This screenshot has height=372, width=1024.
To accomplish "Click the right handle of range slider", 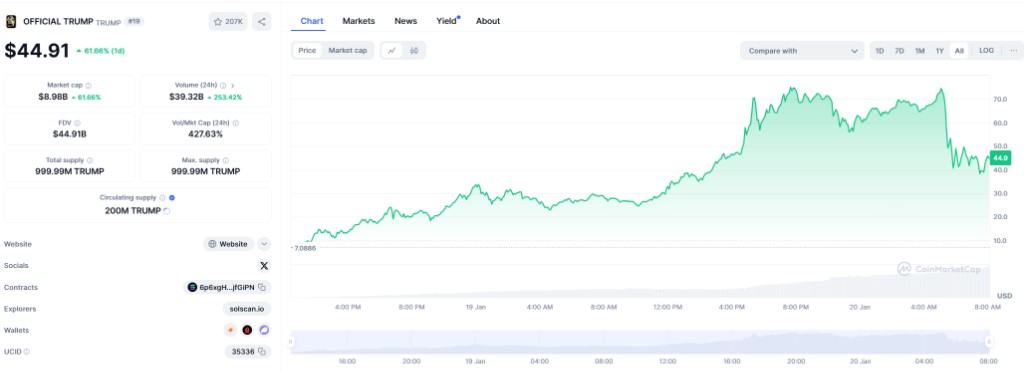I will [989, 342].
